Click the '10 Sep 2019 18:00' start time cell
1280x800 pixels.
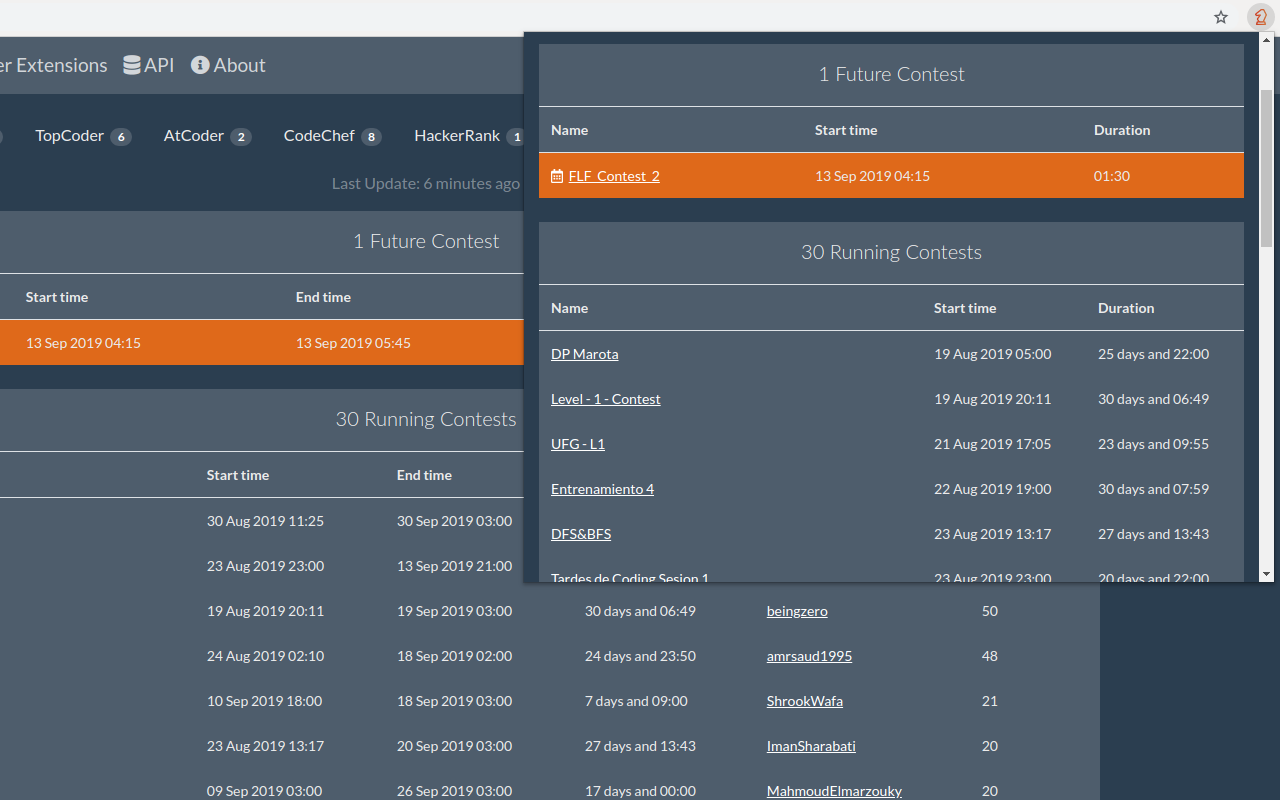click(x=264, y=701)
